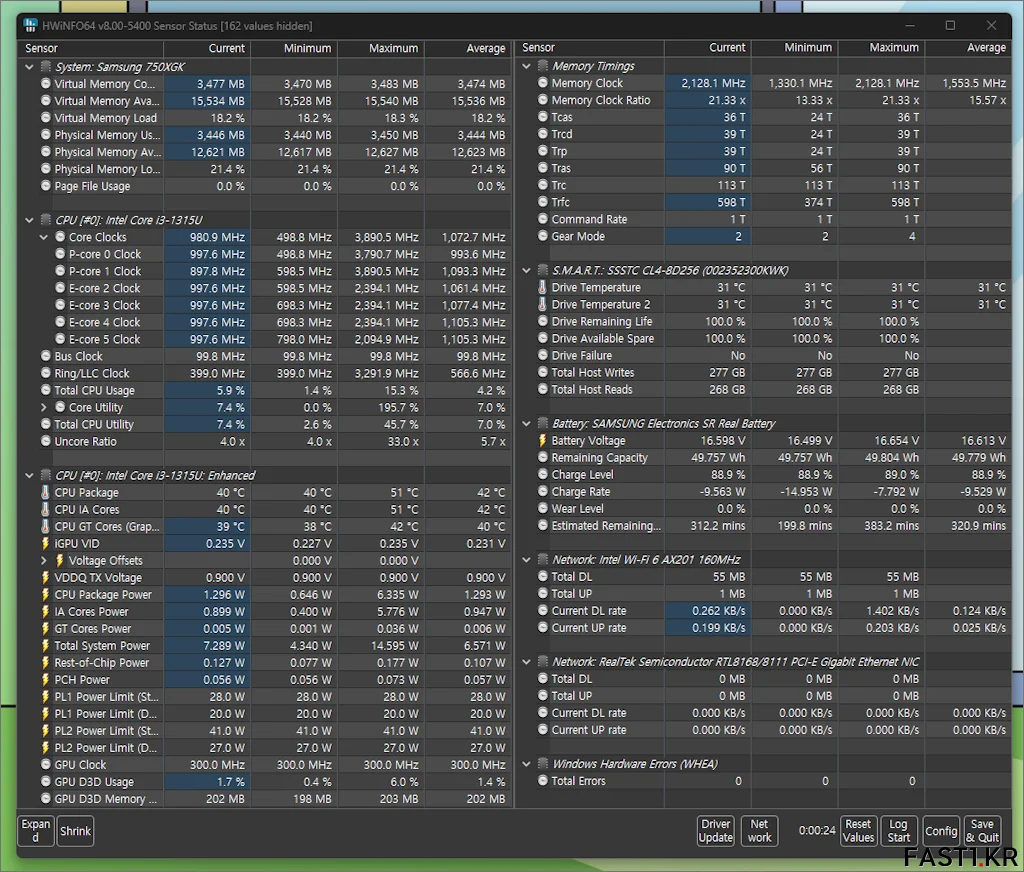Click the Shrink button

click(75, 831)
